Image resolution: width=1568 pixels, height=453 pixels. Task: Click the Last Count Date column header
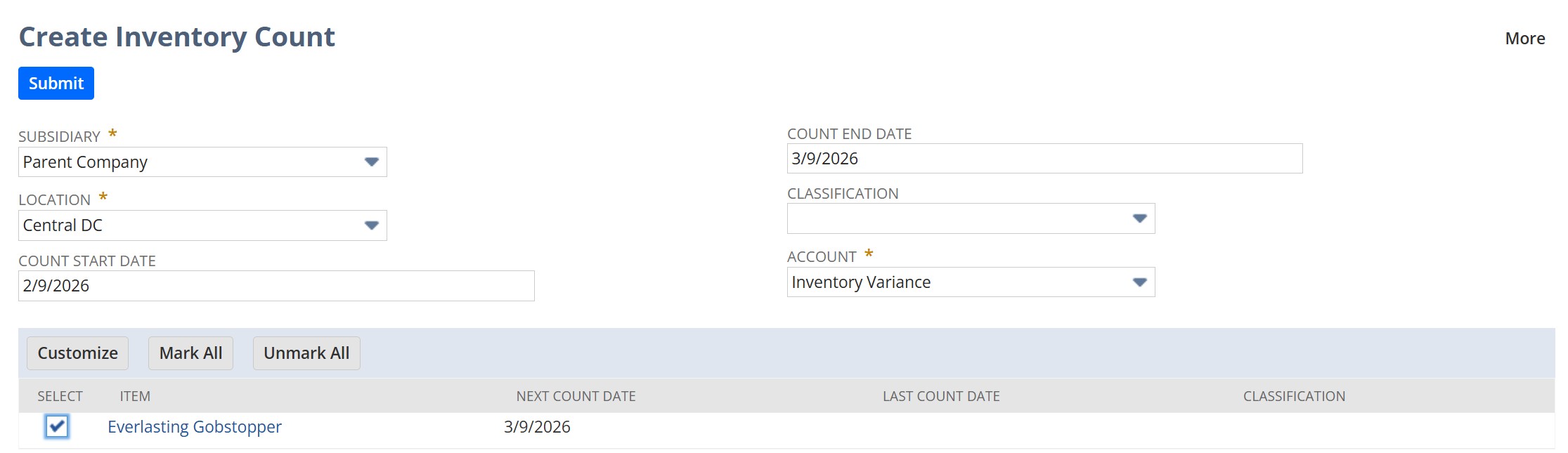941,396
